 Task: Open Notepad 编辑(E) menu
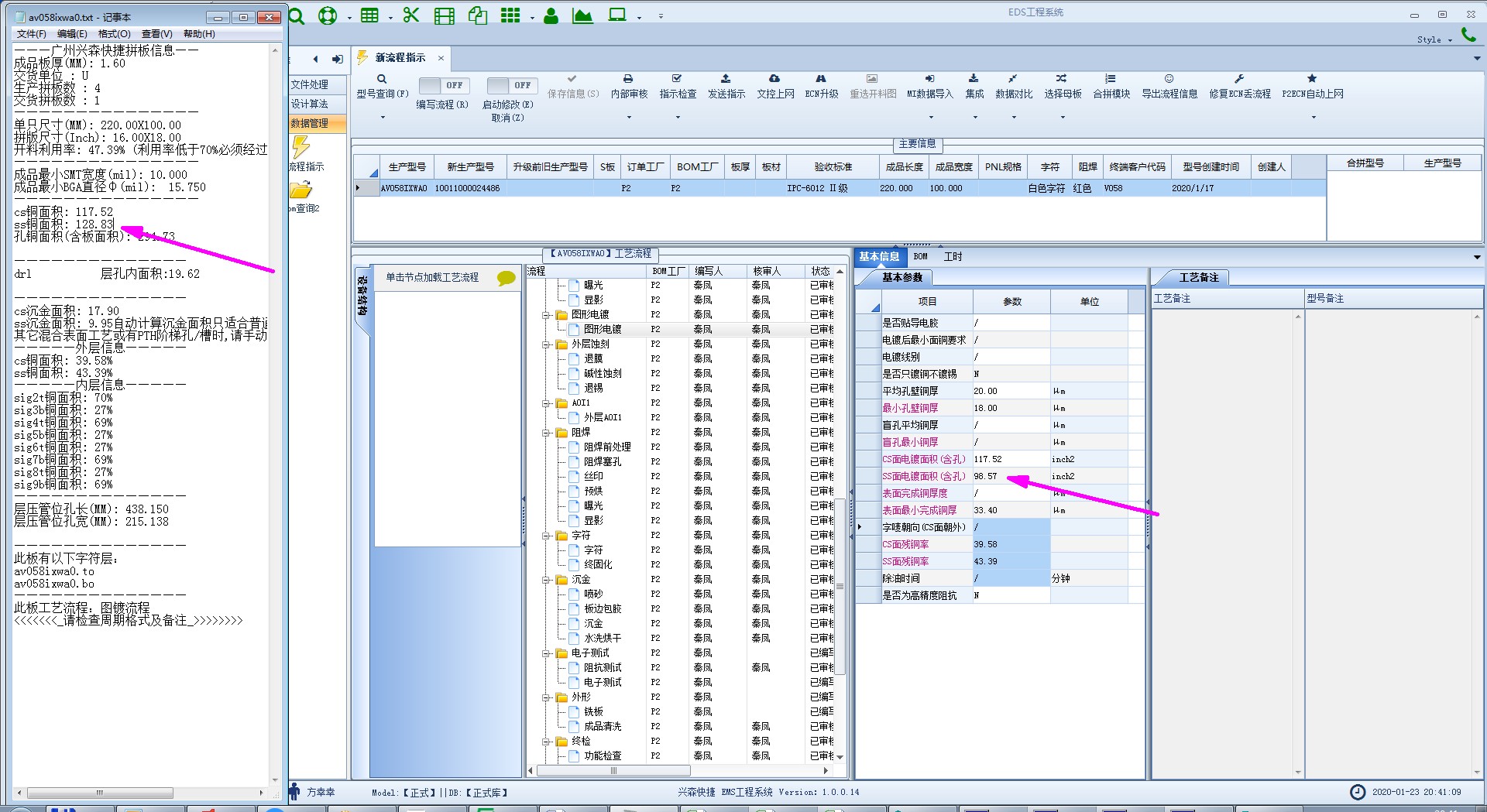click(72, 34)
